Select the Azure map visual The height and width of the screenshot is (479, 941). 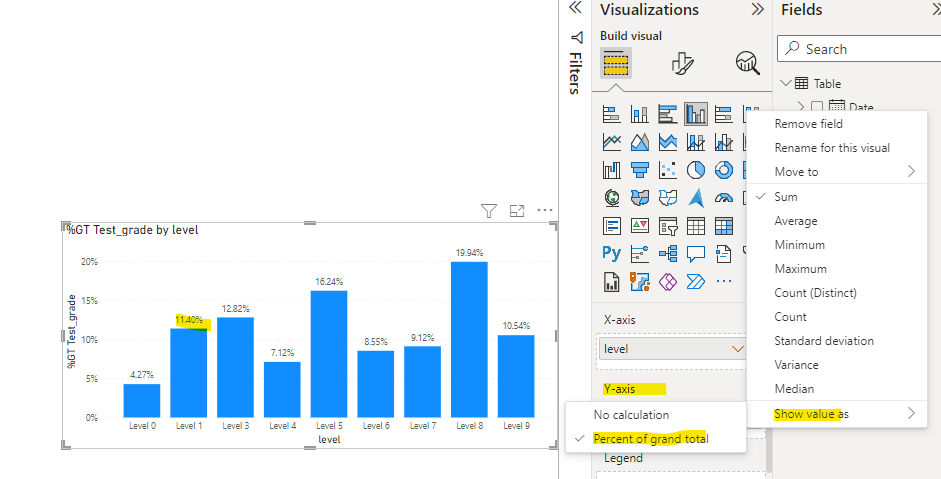point(696,197)
